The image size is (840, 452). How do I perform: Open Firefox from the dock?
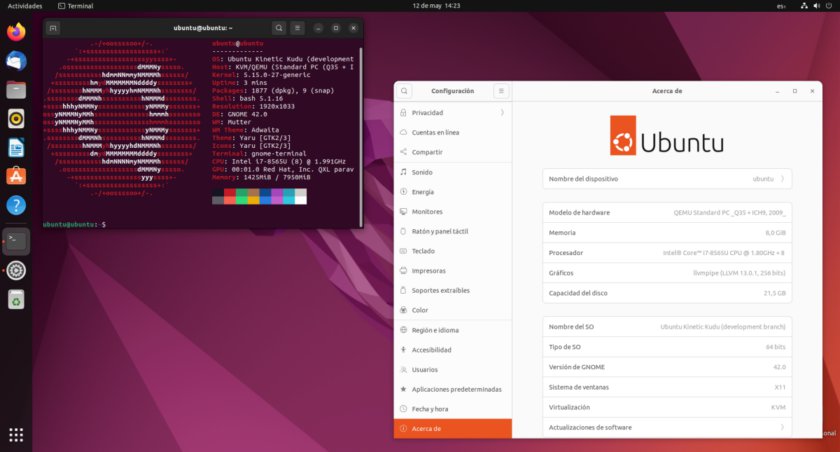pos(16,32)
